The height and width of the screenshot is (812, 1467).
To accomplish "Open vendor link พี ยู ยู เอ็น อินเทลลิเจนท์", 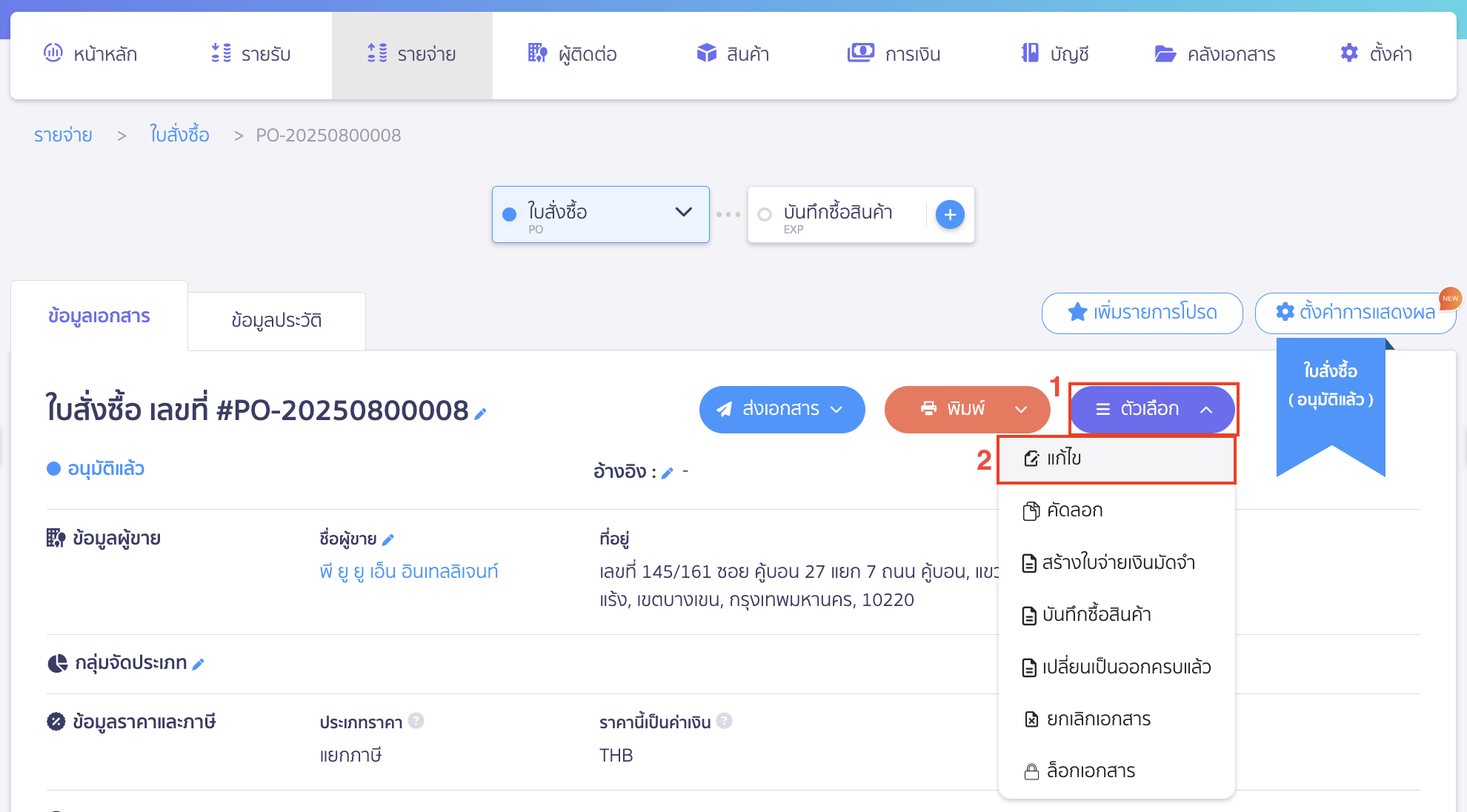I will [x=408, y=571].
